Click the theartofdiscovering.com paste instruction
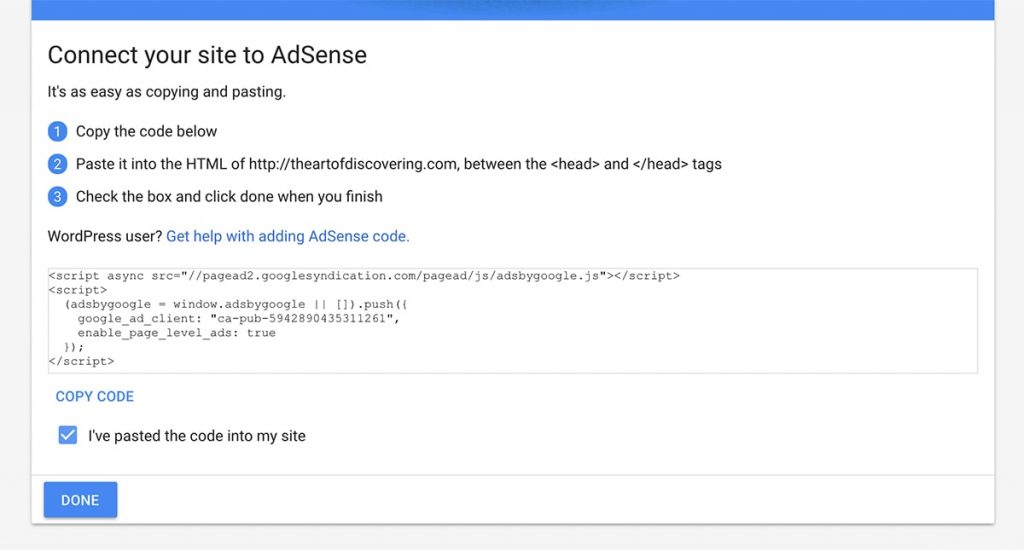 (398, 164)
